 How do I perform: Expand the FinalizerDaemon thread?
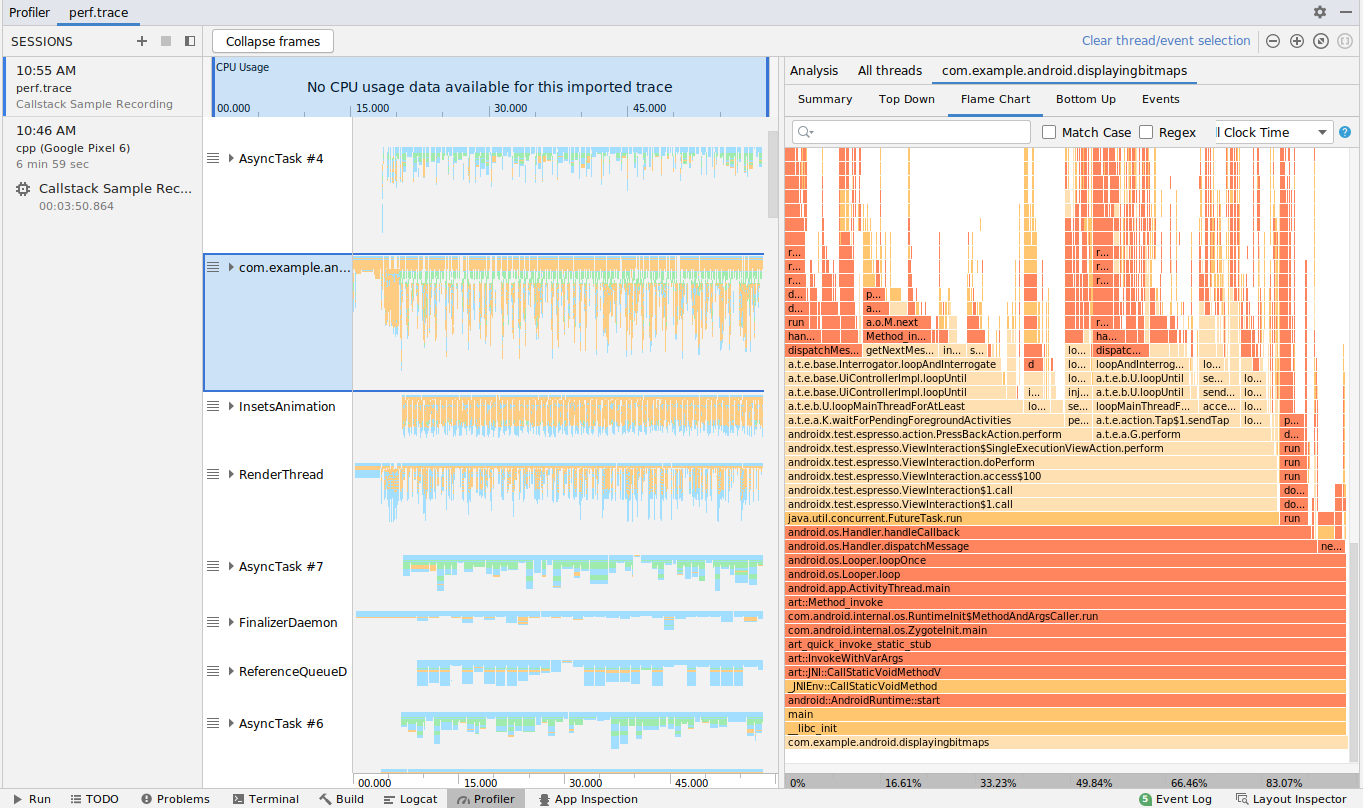(x=231, y=622)
